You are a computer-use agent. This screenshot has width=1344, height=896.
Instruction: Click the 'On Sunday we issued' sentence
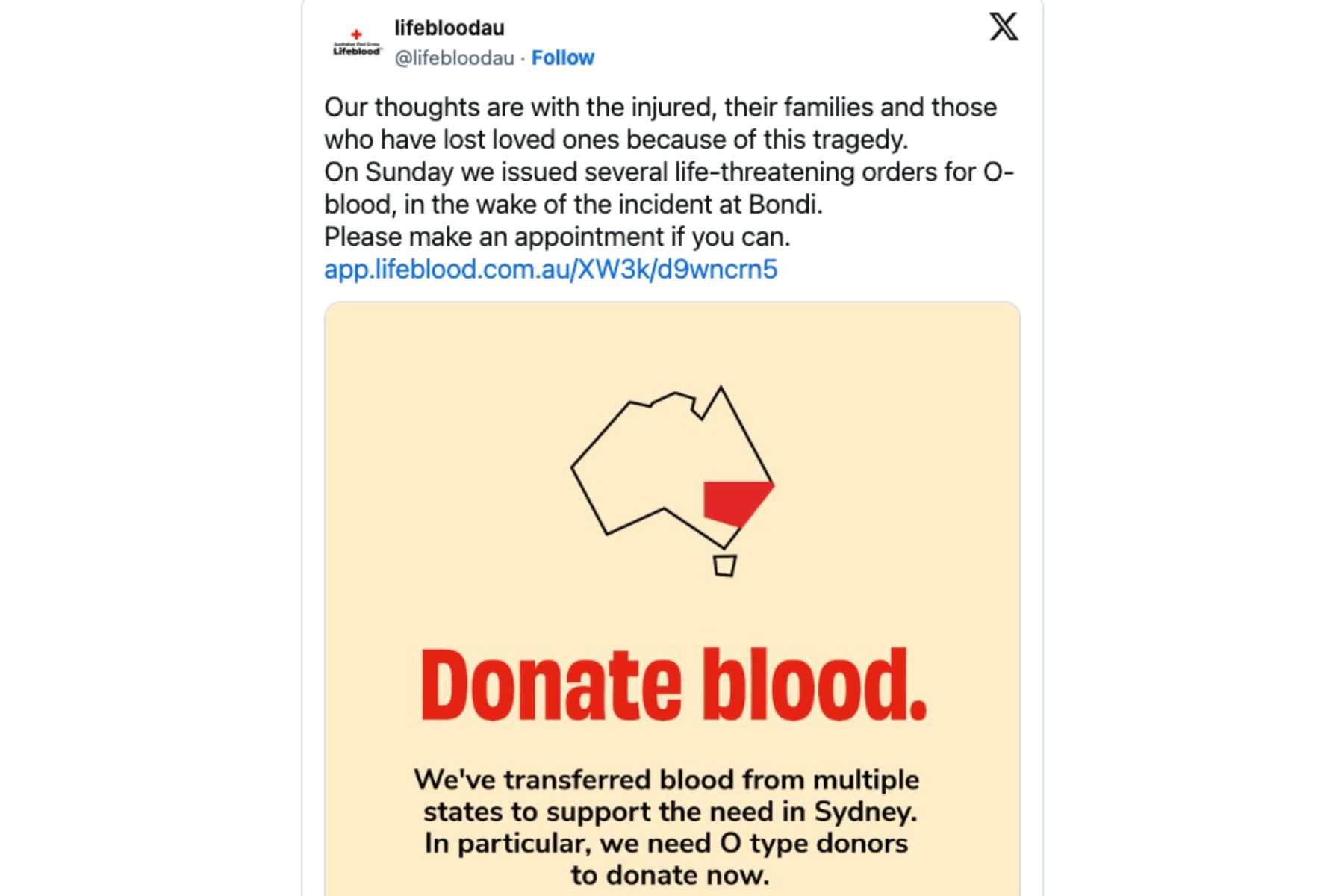(668, 172)
